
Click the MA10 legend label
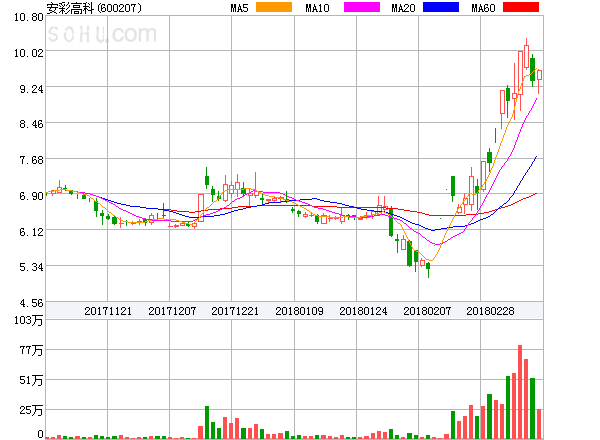pos(317,8)
